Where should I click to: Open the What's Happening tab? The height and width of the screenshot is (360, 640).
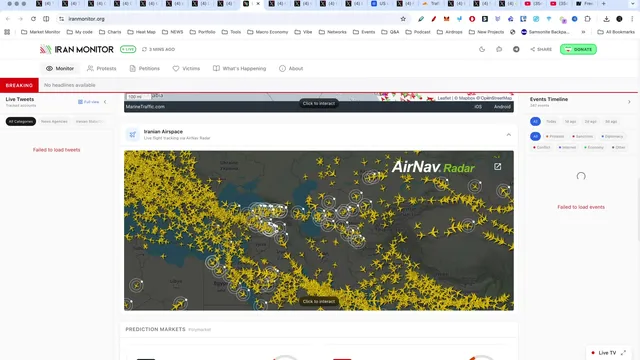240,69
